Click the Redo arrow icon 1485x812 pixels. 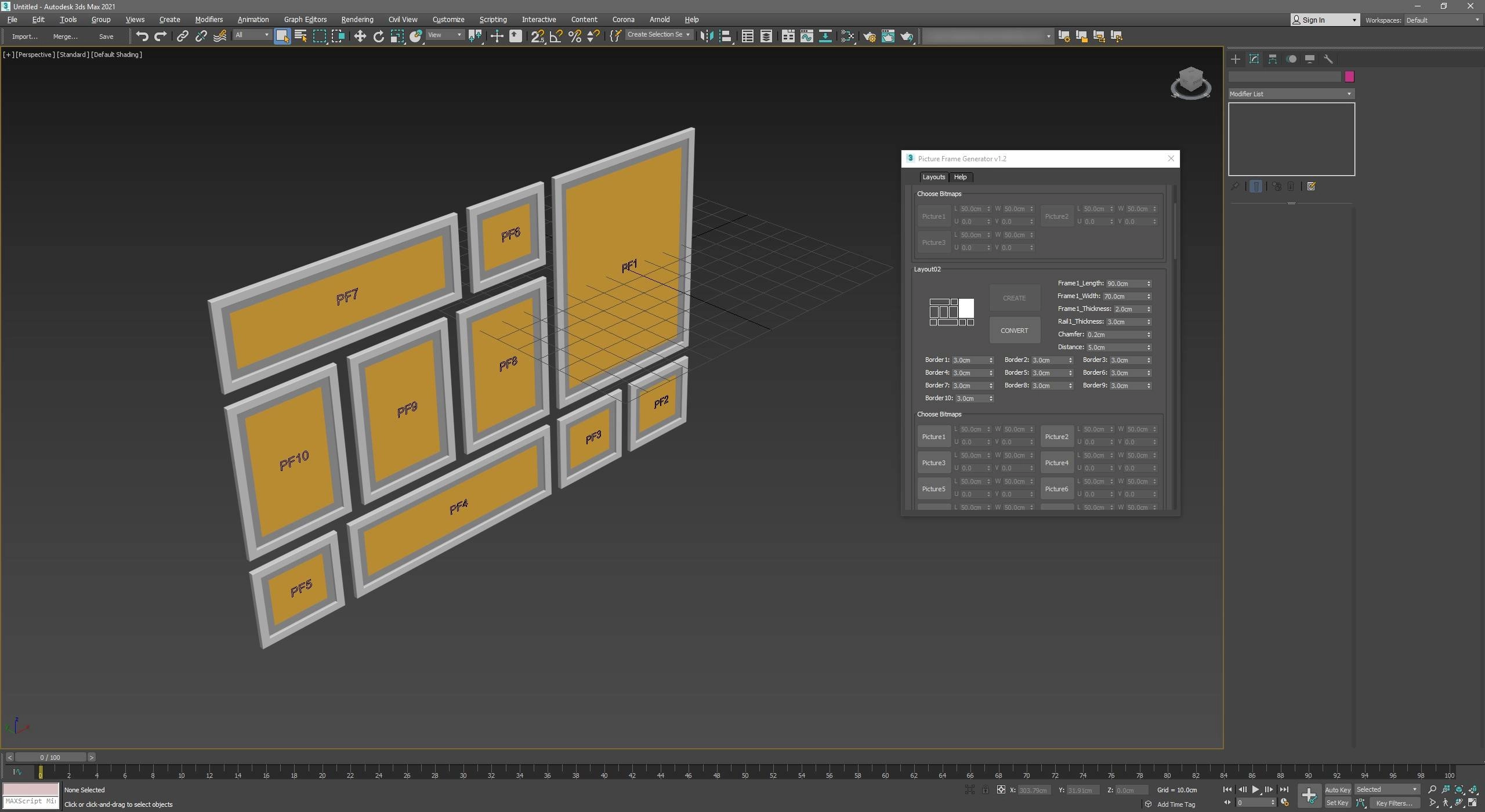point(161,36)
